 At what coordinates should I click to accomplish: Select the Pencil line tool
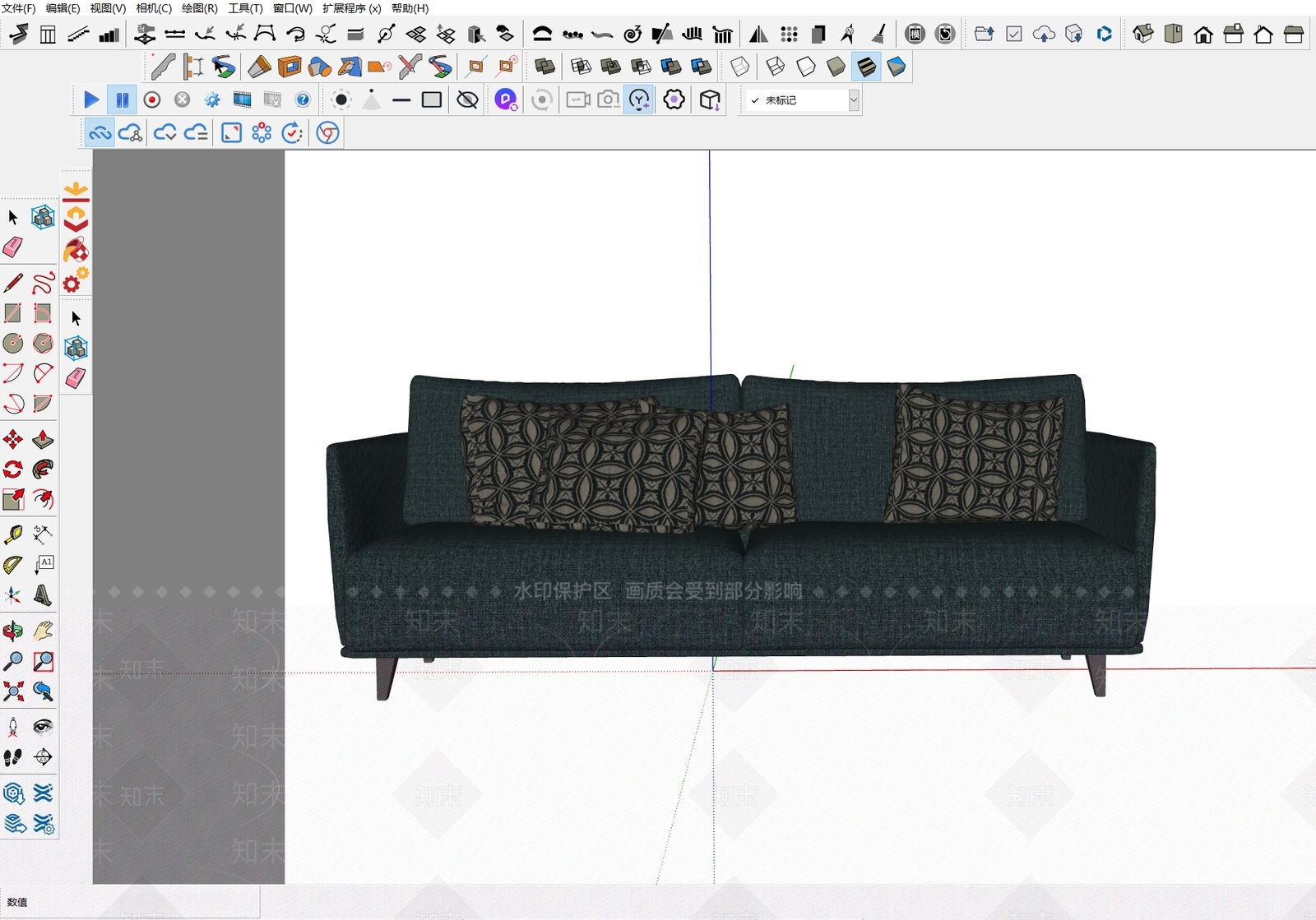click(13, 283)
